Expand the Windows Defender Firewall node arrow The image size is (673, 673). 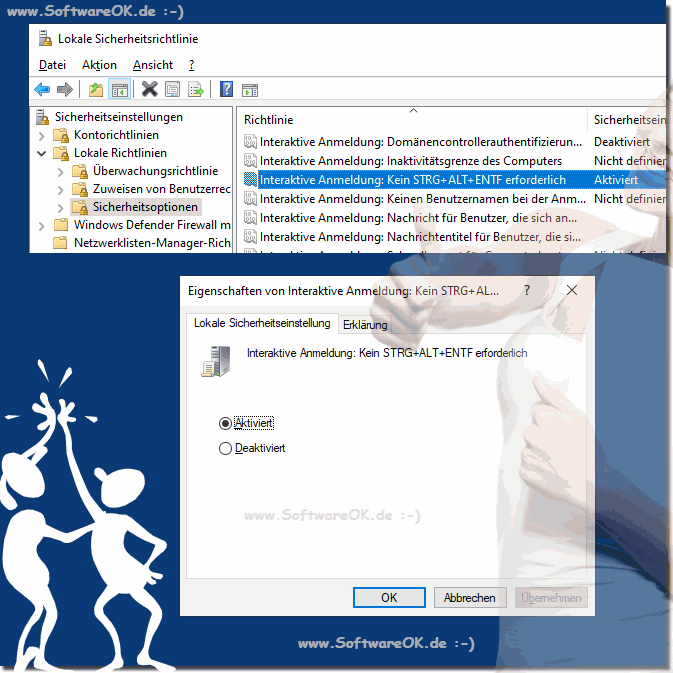coord(42,226)
